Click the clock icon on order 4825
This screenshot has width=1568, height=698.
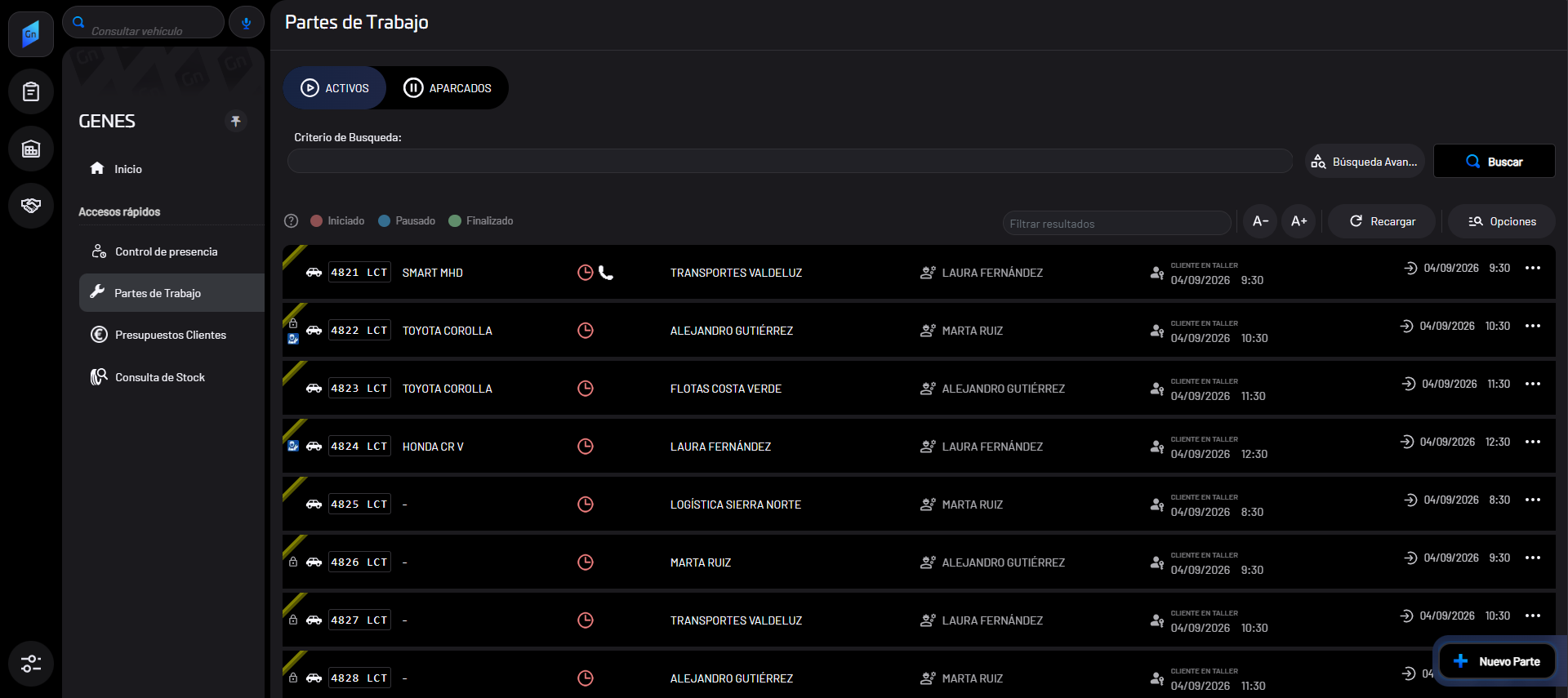[x=586, y=505]
